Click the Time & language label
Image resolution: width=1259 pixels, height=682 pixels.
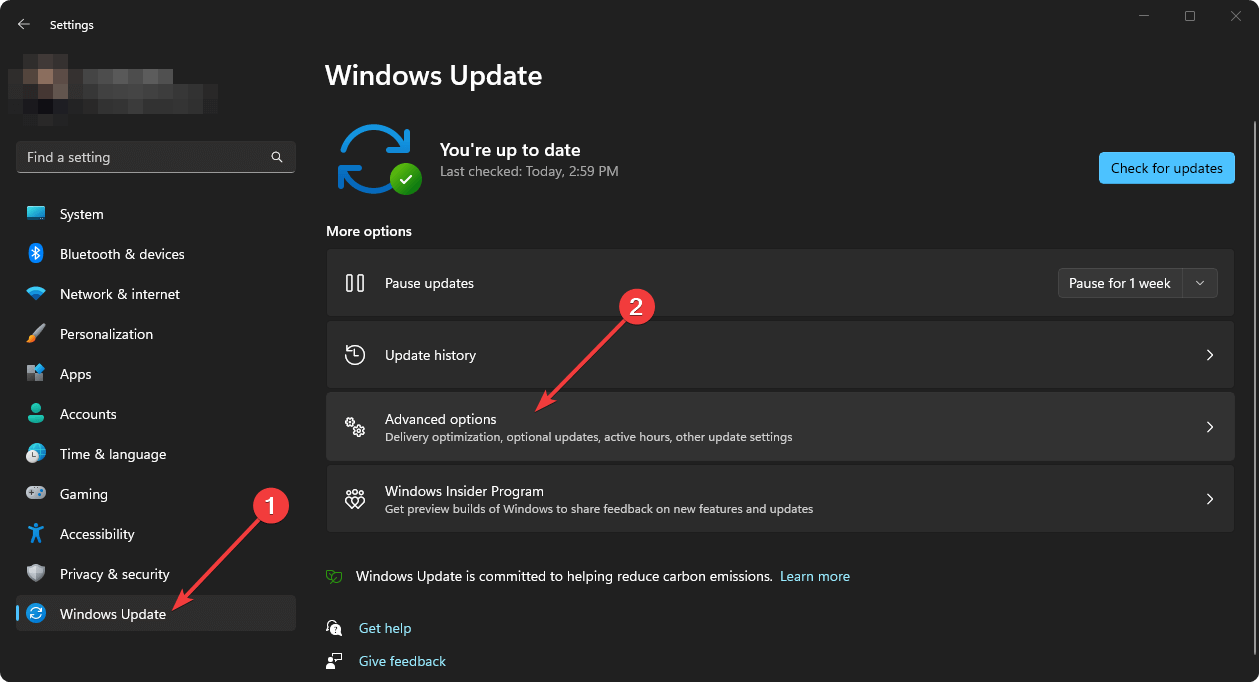pos(113,454)
